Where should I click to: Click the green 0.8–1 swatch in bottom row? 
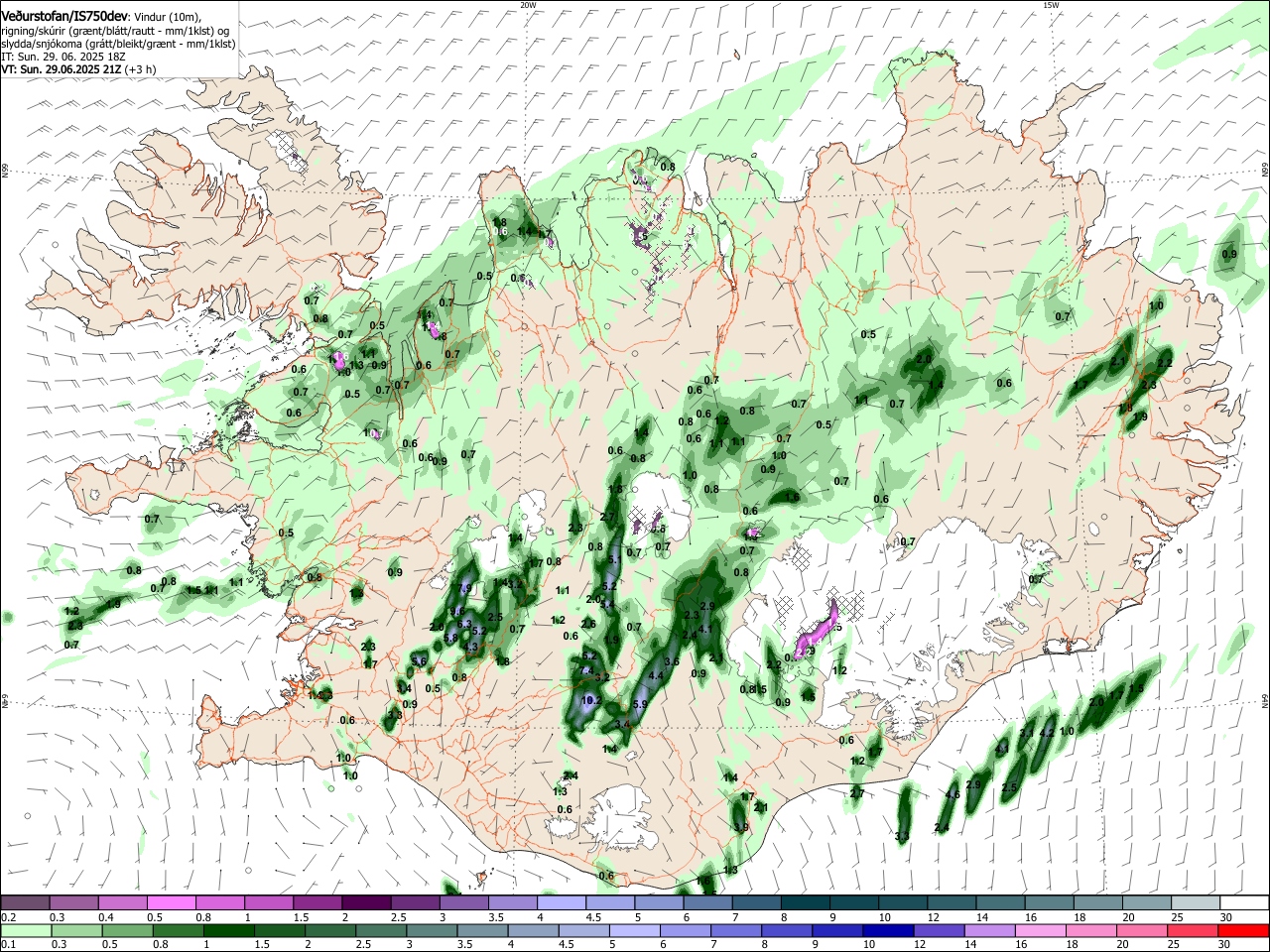pos(179,930)
